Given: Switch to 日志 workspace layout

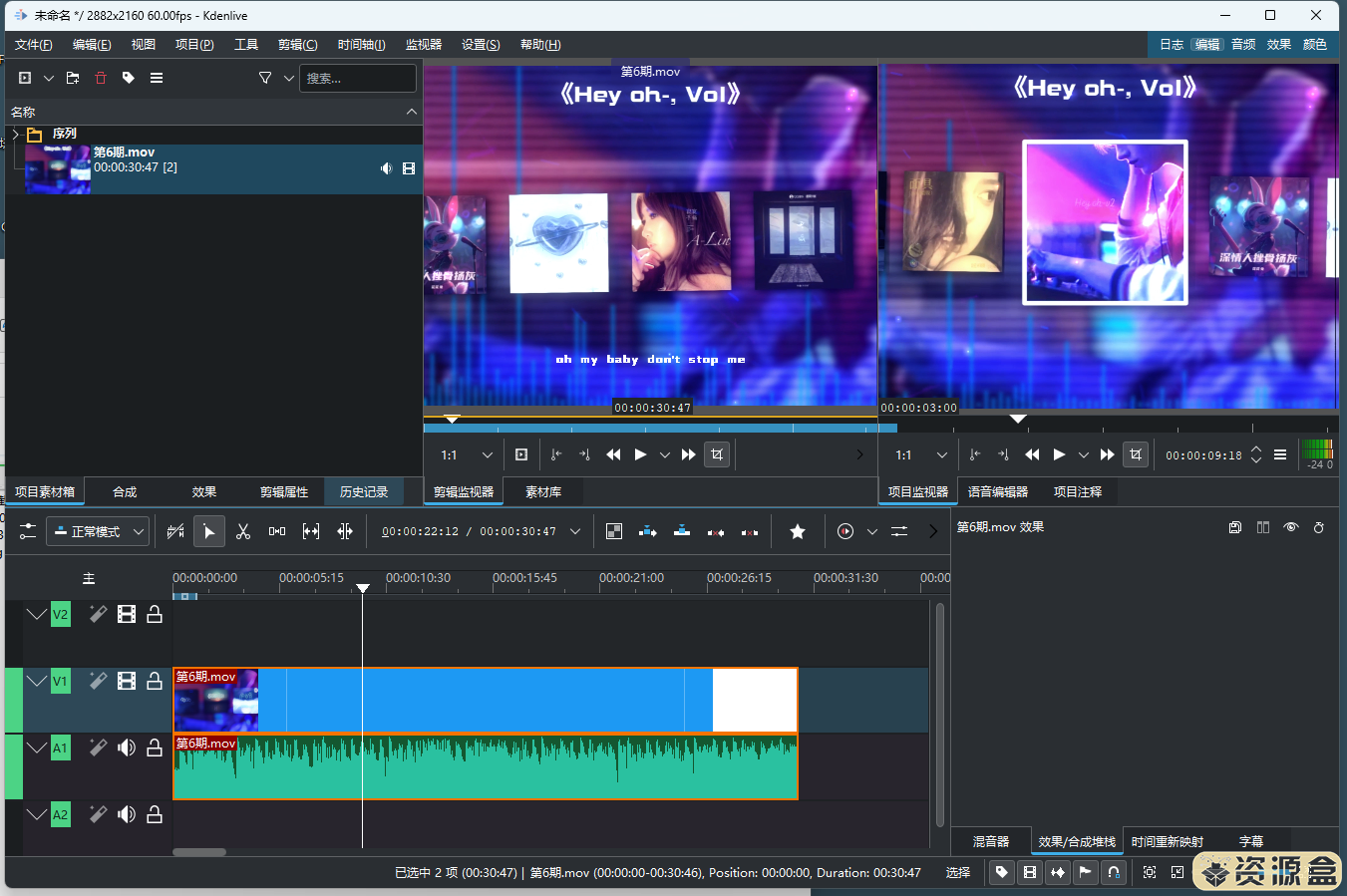Looking at the screenshot, I should (x=1172, y=45).
